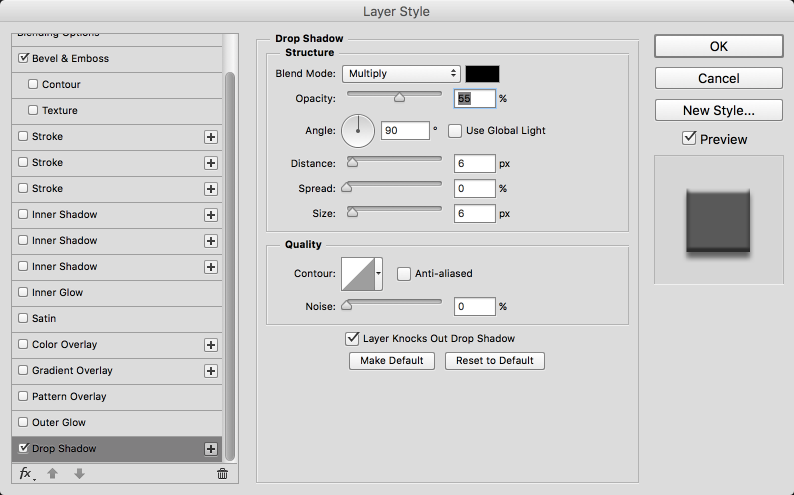Click plus icon beside Color Overlay
This screenshot has height=495, width=794.
coord(211,345)
